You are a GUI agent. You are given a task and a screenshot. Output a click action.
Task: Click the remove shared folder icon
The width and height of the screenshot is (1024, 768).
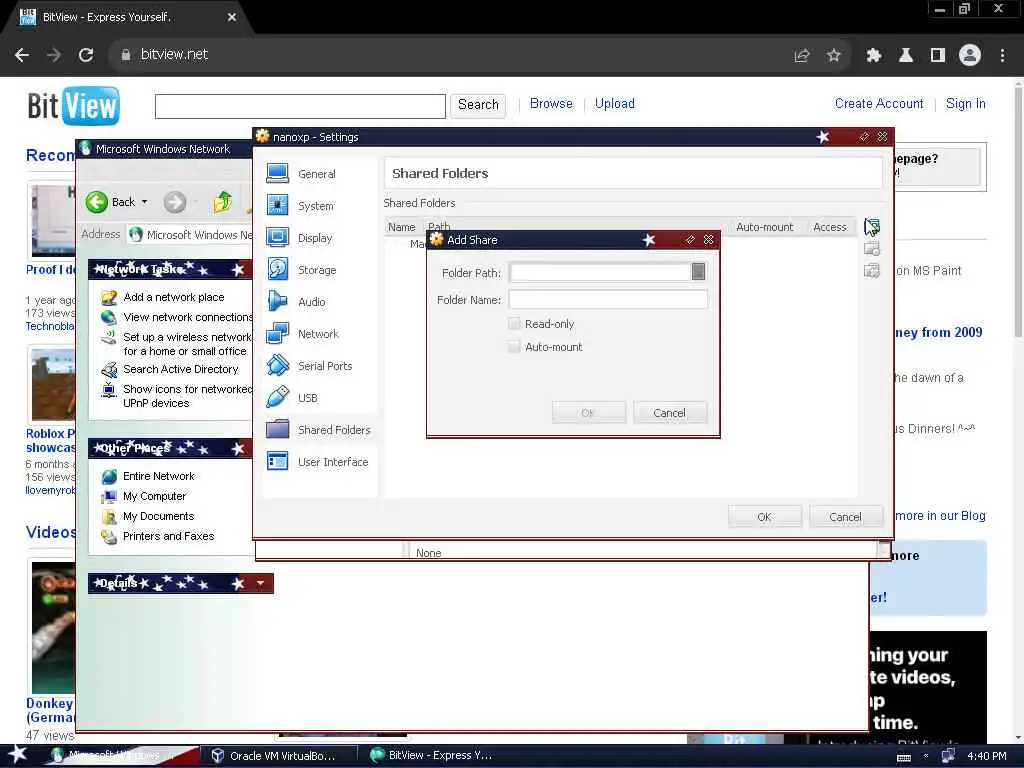tap(872, 270)
